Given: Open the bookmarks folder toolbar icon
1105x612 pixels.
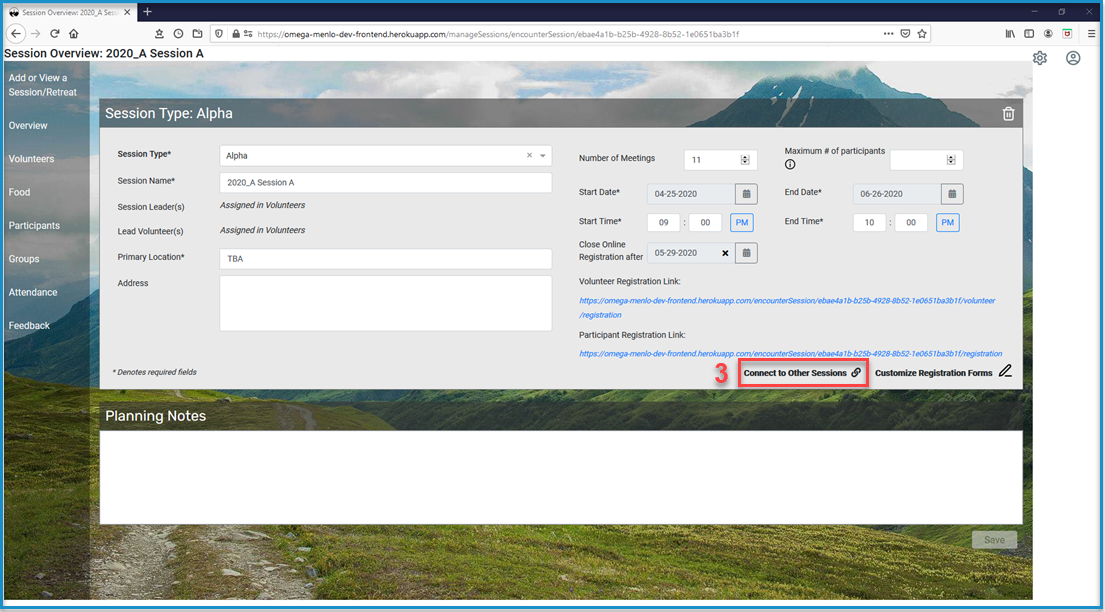Looking at the screenshot, I should pyautogui.click(x=197, y=33).
